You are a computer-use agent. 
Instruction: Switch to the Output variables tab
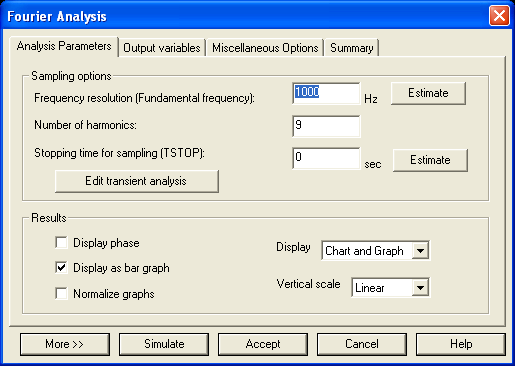[x=162, y=48]
